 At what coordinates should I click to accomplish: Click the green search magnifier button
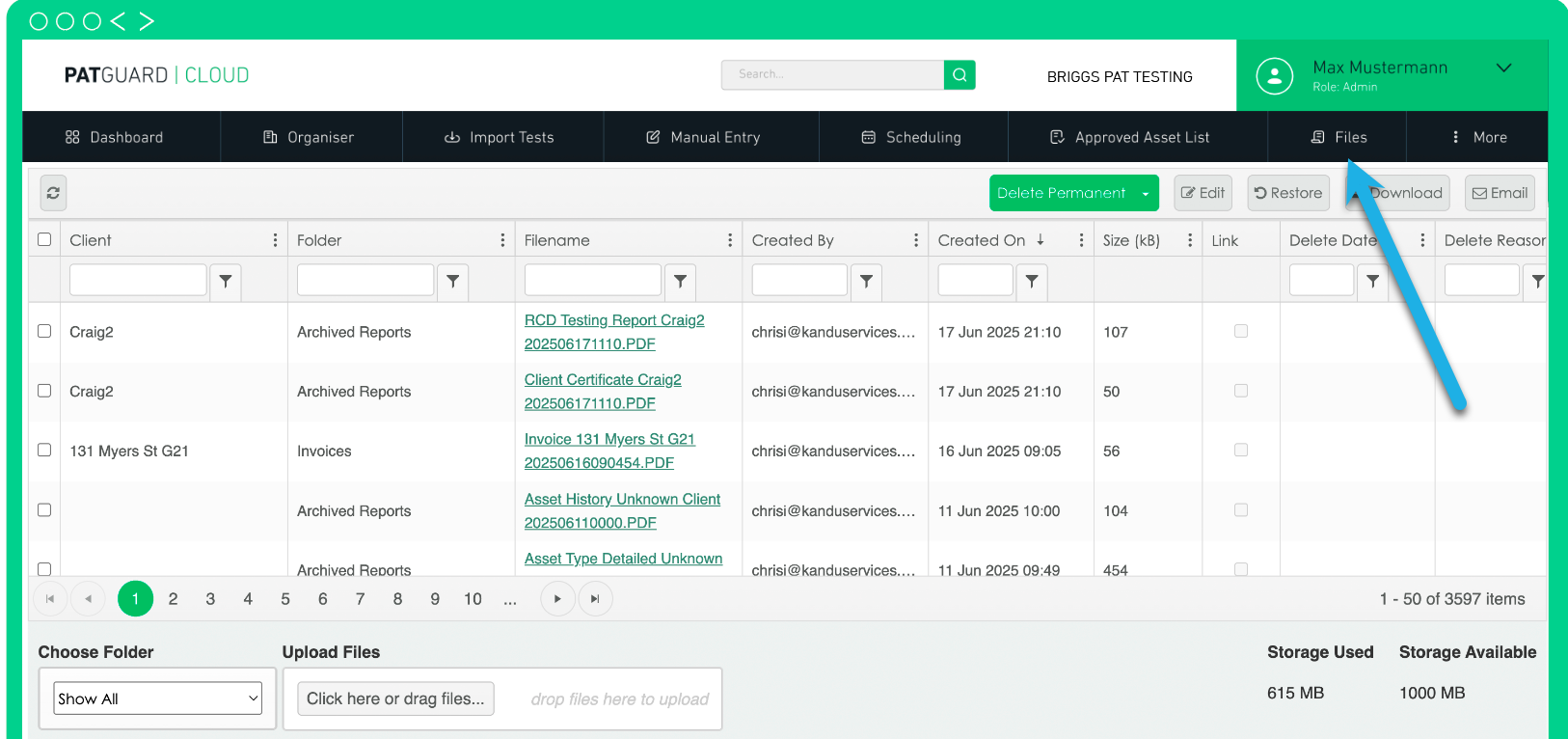coord(960,74)
